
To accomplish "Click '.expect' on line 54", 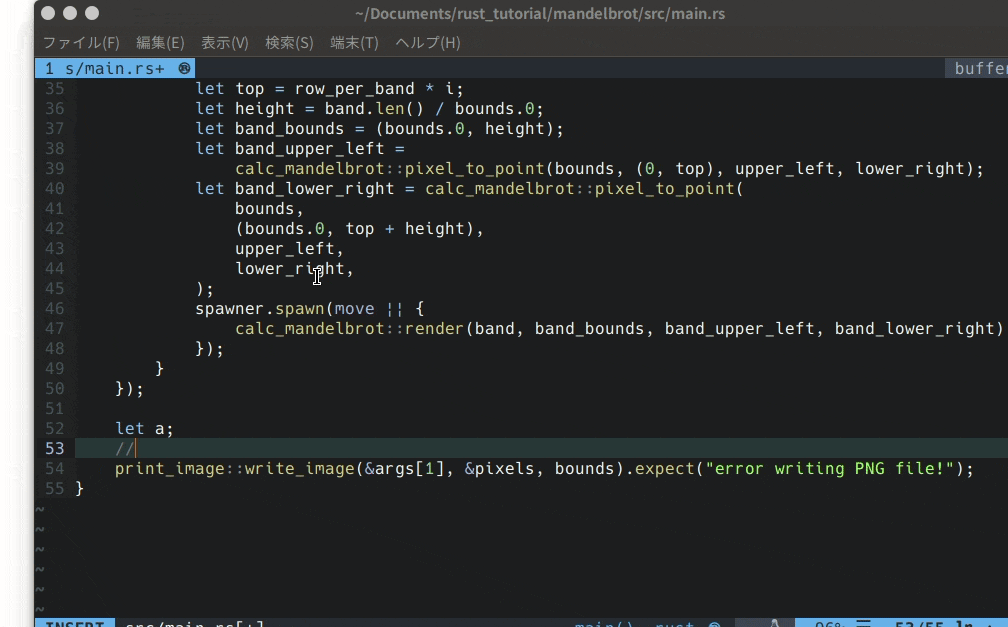I will tap(660, 468).
